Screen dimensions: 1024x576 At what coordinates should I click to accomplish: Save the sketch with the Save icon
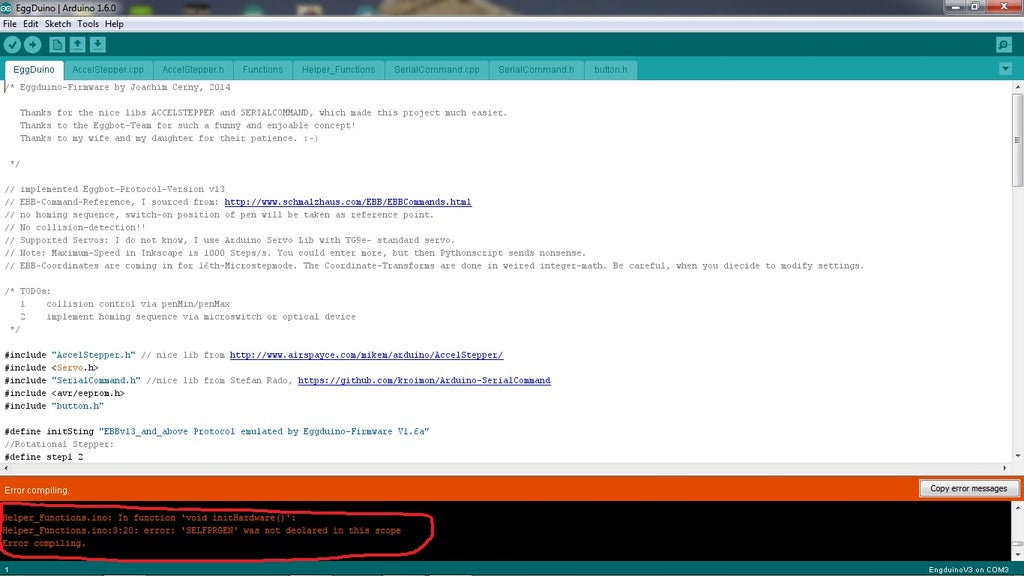[x=97, y=44]
